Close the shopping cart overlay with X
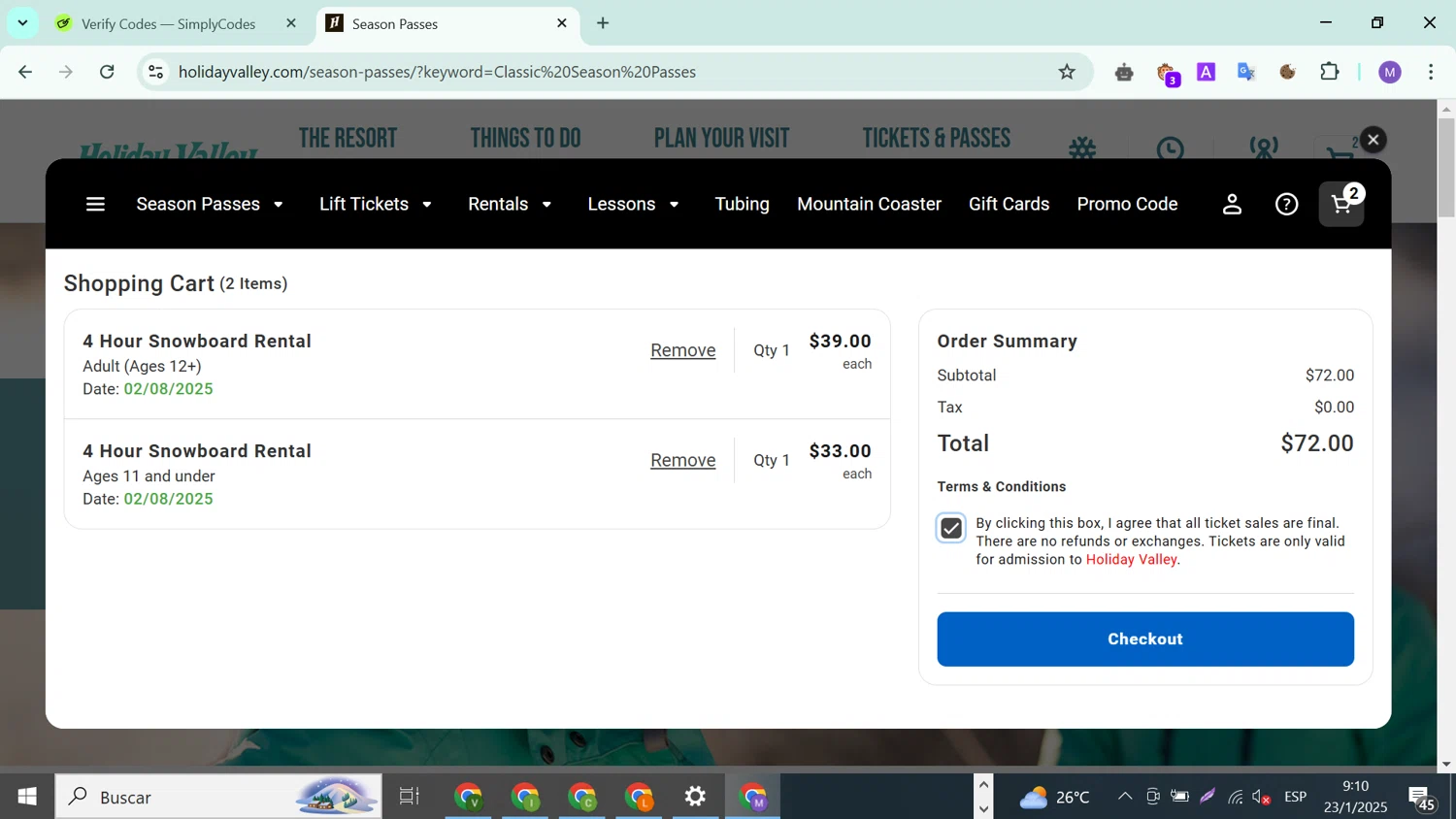This screenshot has width=1456, height=819. pyautogui.click(x=1373, y=140)
